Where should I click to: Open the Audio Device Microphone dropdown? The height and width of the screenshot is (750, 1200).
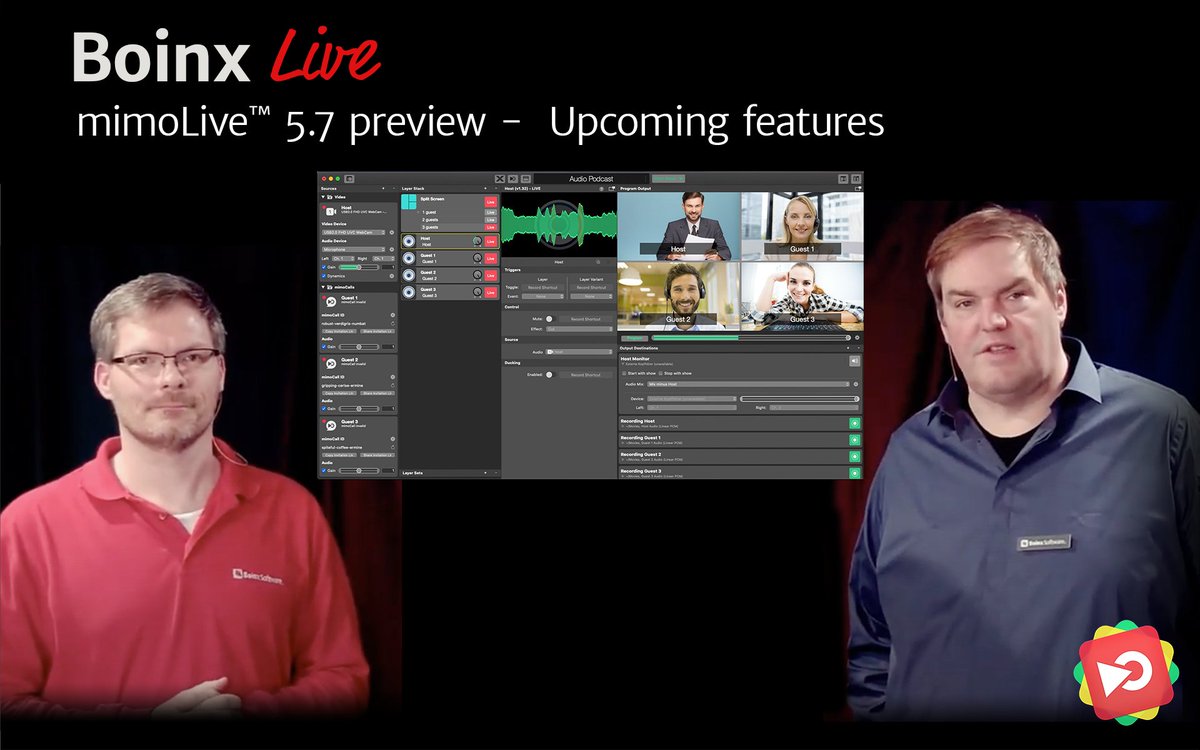pos(353,249)
